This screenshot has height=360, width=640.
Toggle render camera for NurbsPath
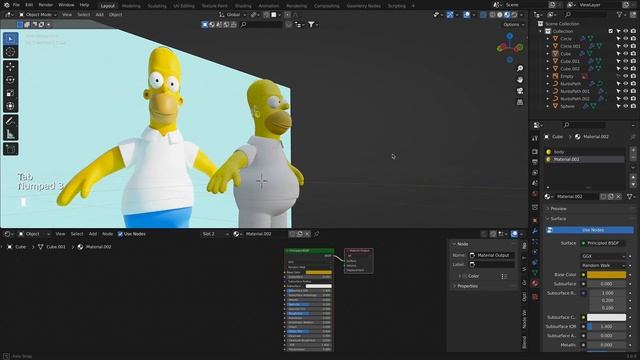[633, 84]
